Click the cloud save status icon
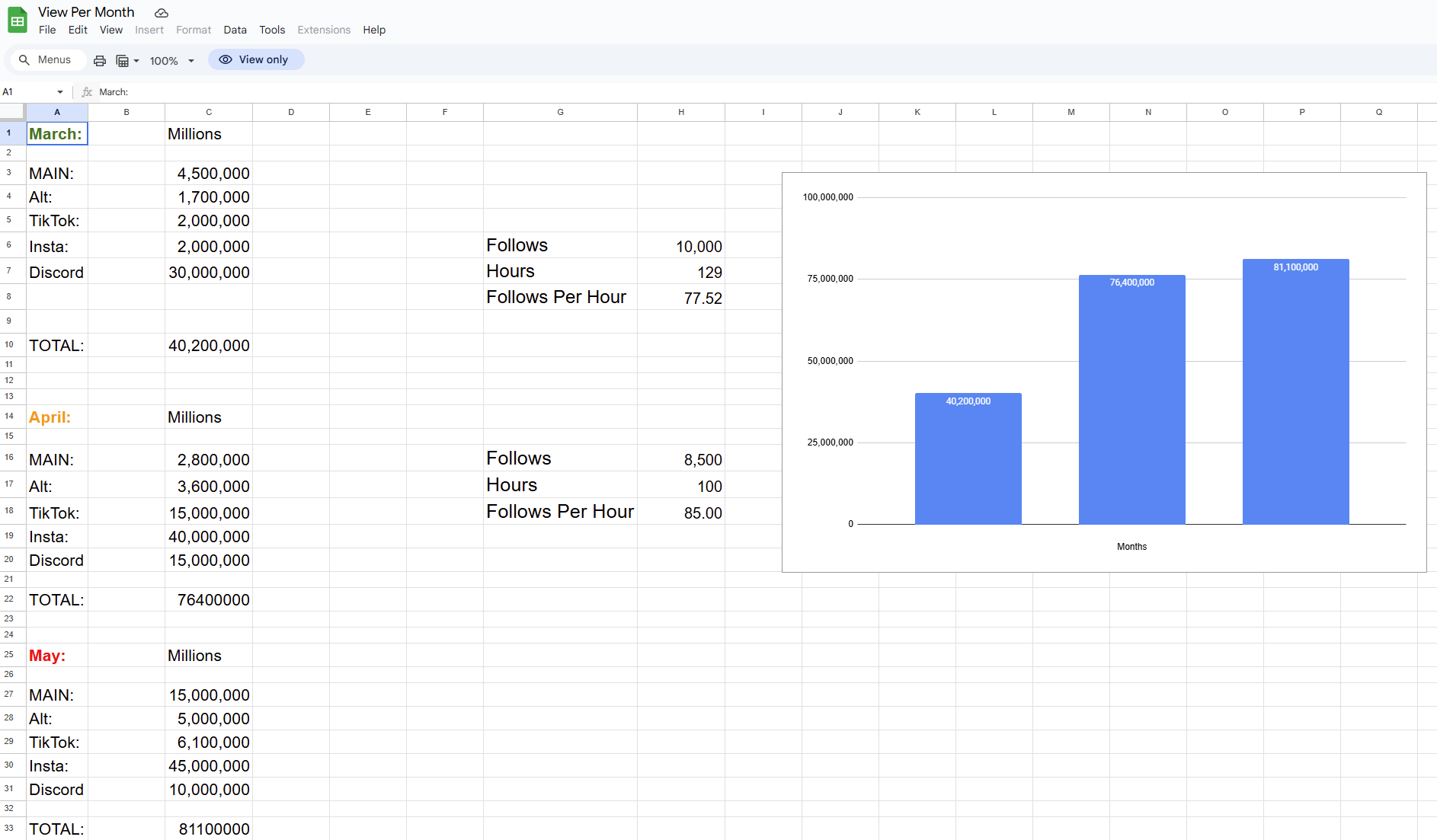The width and height of the screenshot is (1437, 840). tap(162, 13)
